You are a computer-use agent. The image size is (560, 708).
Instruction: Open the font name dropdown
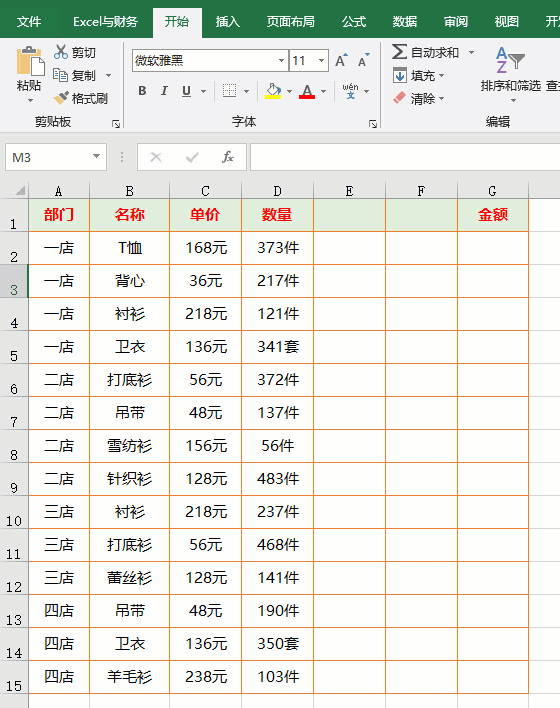coord(281,61)
